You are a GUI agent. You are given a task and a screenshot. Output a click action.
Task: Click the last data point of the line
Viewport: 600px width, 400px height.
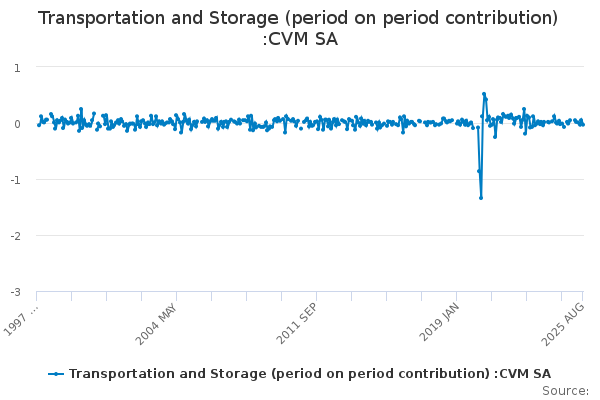[x=583, y=125]
